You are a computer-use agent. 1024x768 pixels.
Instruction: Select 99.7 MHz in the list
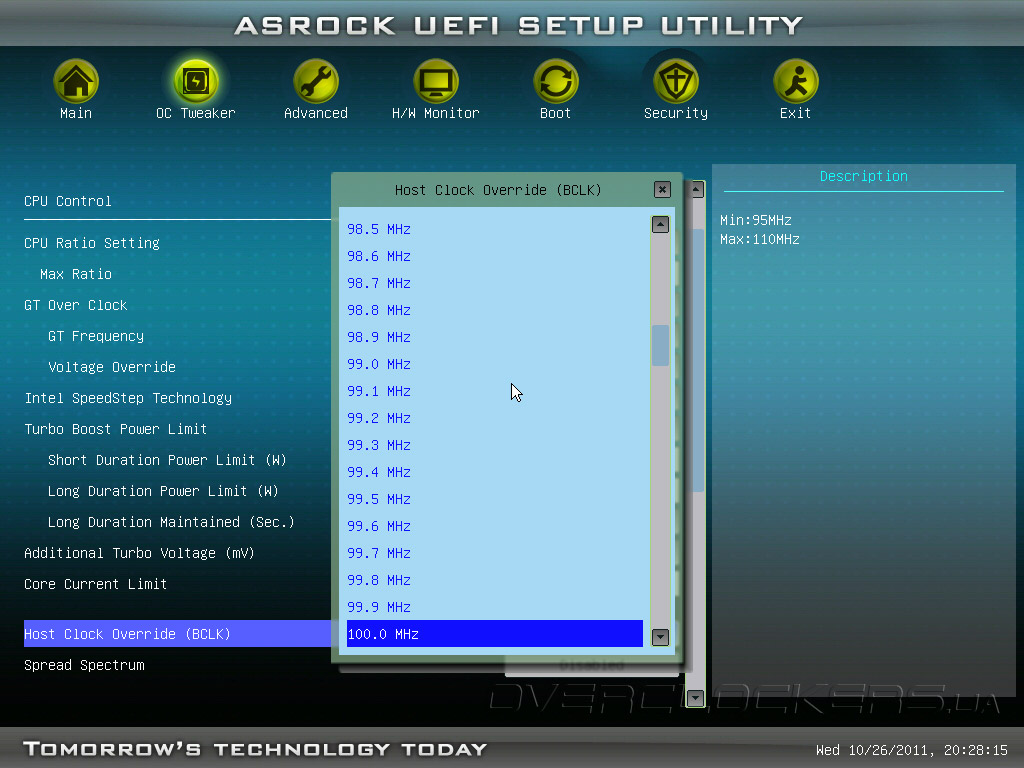pos(379,553)
